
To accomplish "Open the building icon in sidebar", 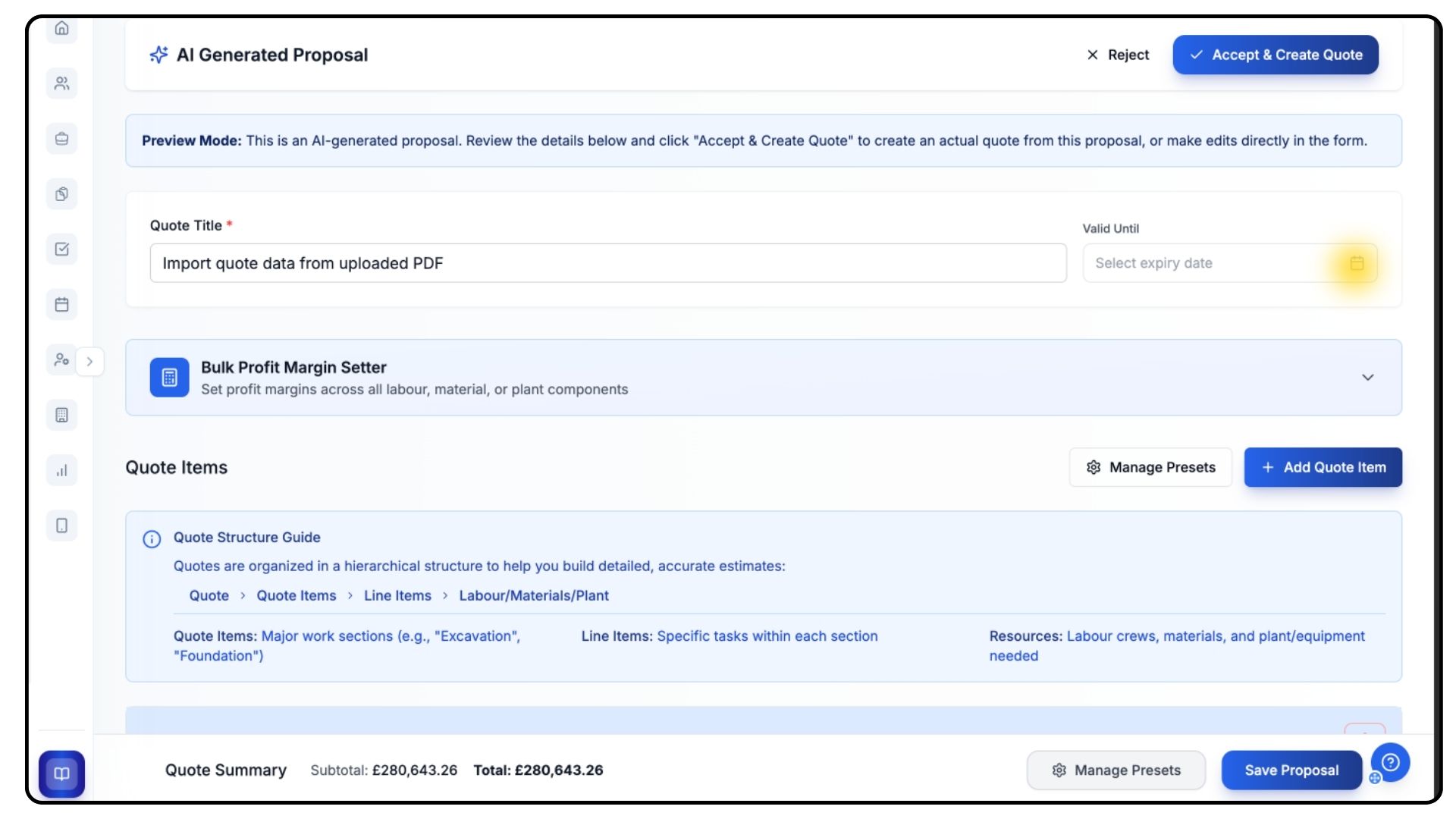I will 61,415.
